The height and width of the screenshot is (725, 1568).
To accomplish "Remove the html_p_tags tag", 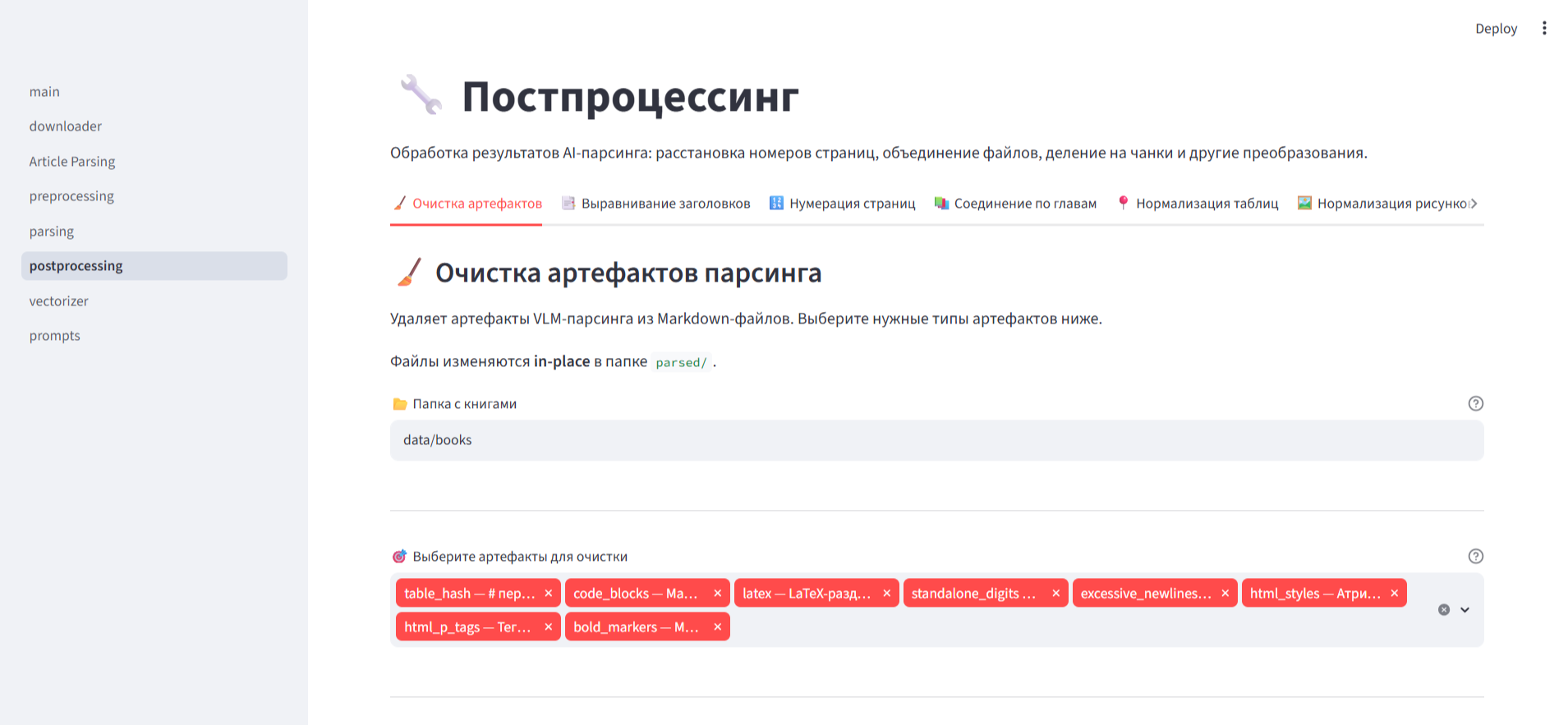I will 549,626.
